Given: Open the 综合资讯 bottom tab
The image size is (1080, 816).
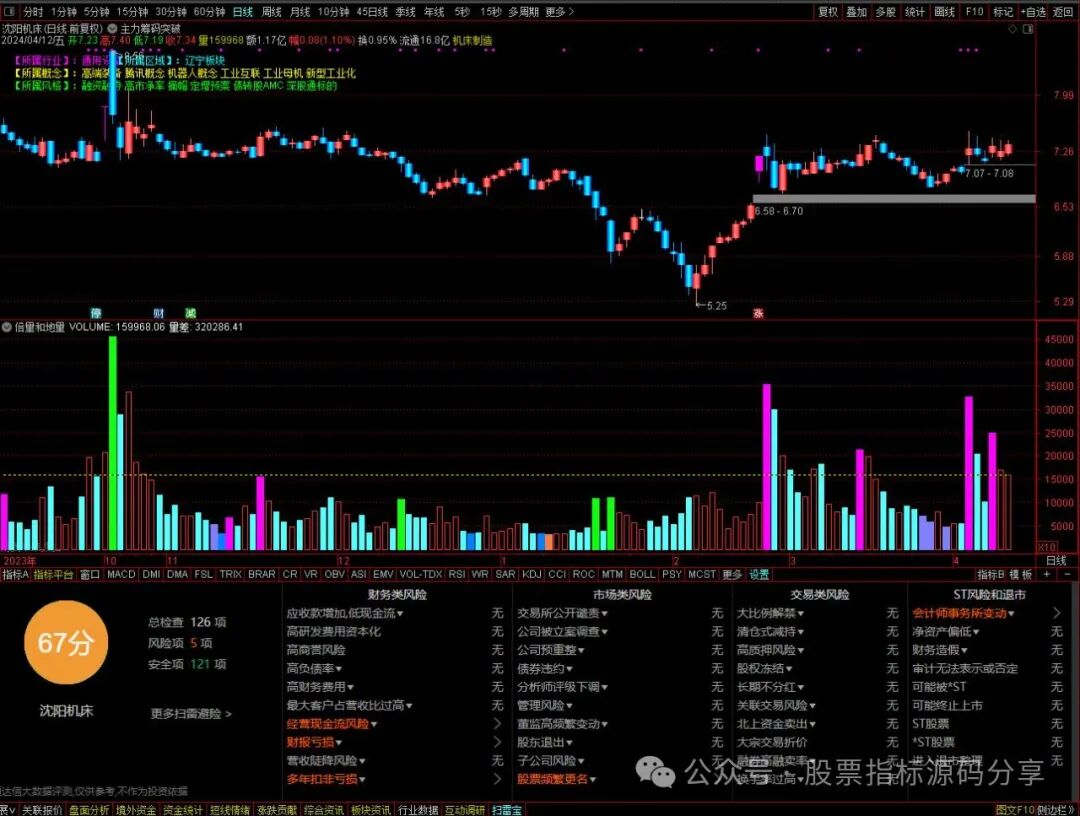Looking at the screenshot, I should pyautogui.click(x=324, y=810).
